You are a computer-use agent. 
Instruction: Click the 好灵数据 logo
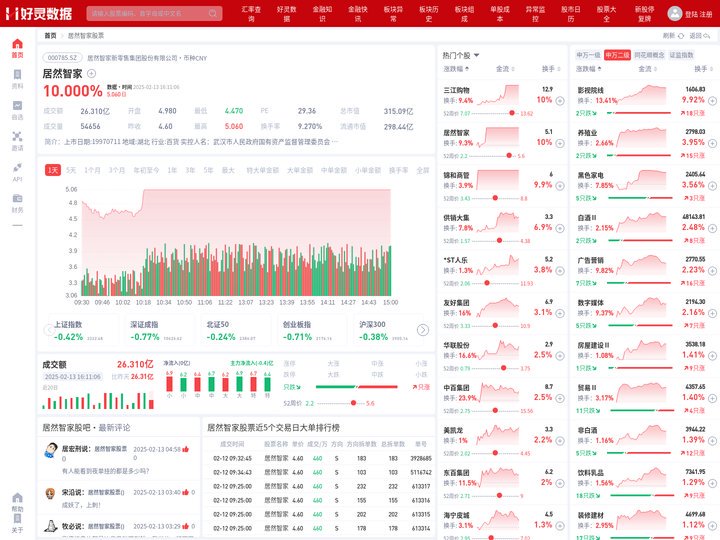pyautogui.click(x=39, y=13)
